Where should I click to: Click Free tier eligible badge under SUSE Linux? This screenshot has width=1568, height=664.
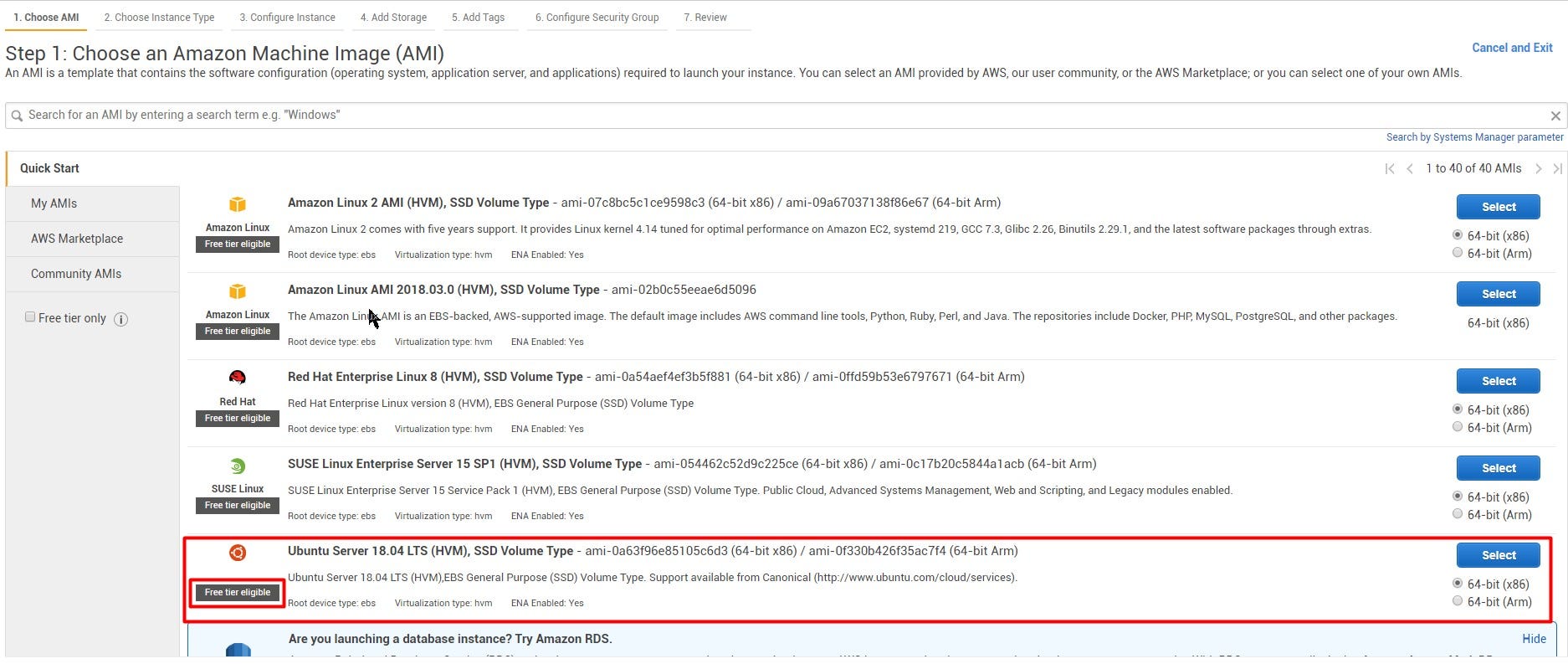pos(238,505)
